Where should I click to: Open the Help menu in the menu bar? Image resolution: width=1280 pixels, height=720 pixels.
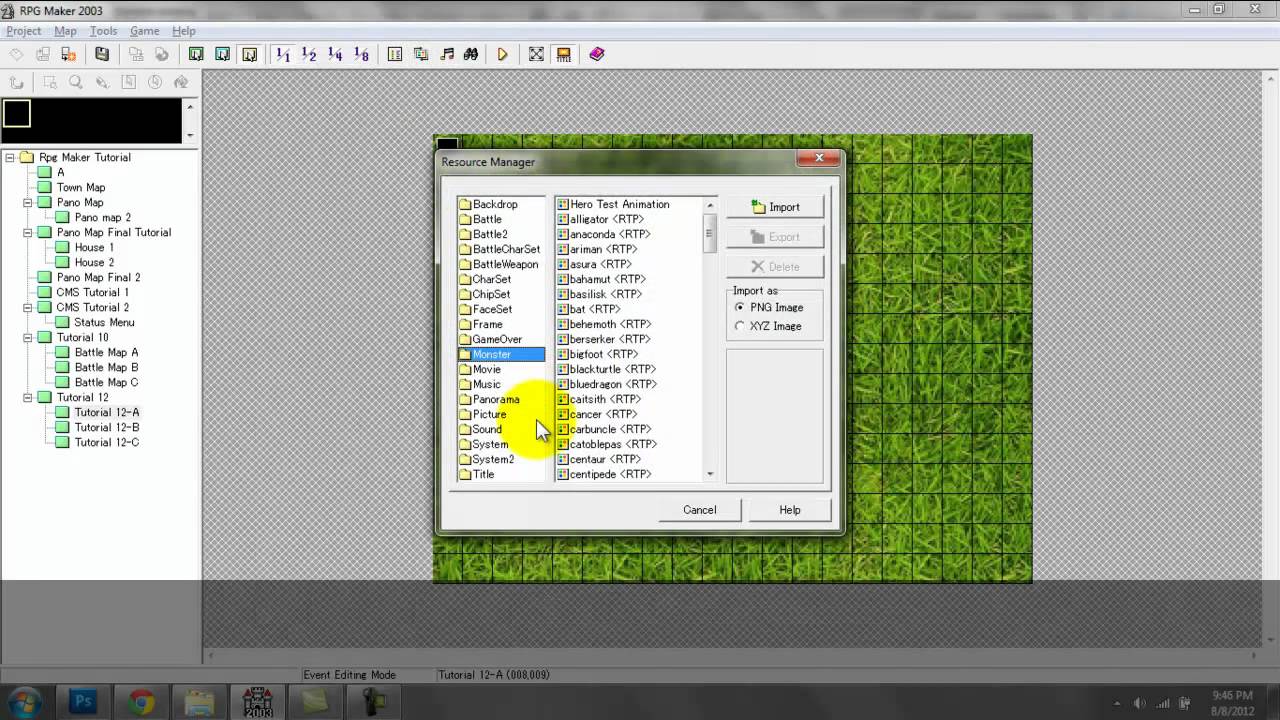click(184, 31)
